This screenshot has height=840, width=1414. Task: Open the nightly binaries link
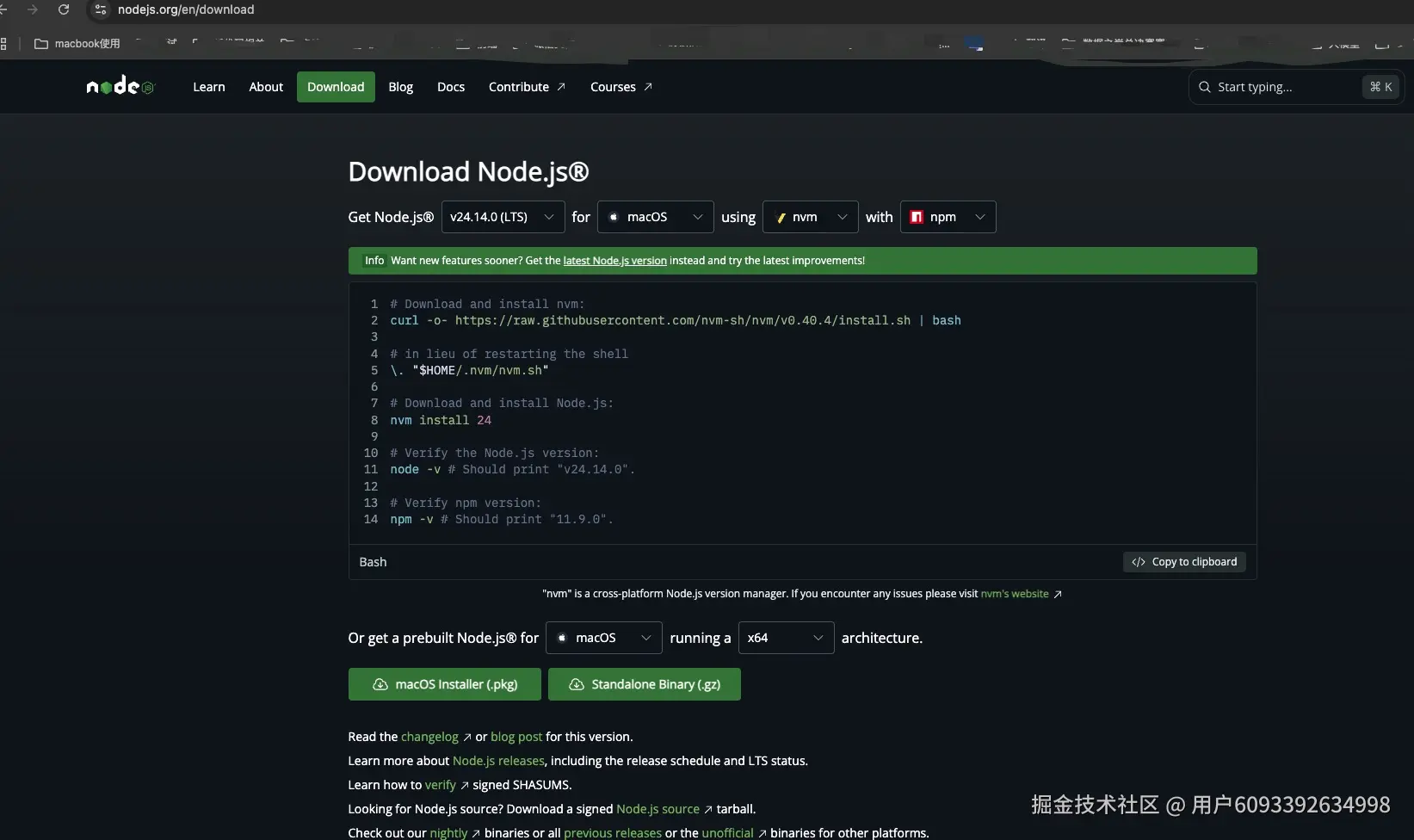(x=449, y=833)
